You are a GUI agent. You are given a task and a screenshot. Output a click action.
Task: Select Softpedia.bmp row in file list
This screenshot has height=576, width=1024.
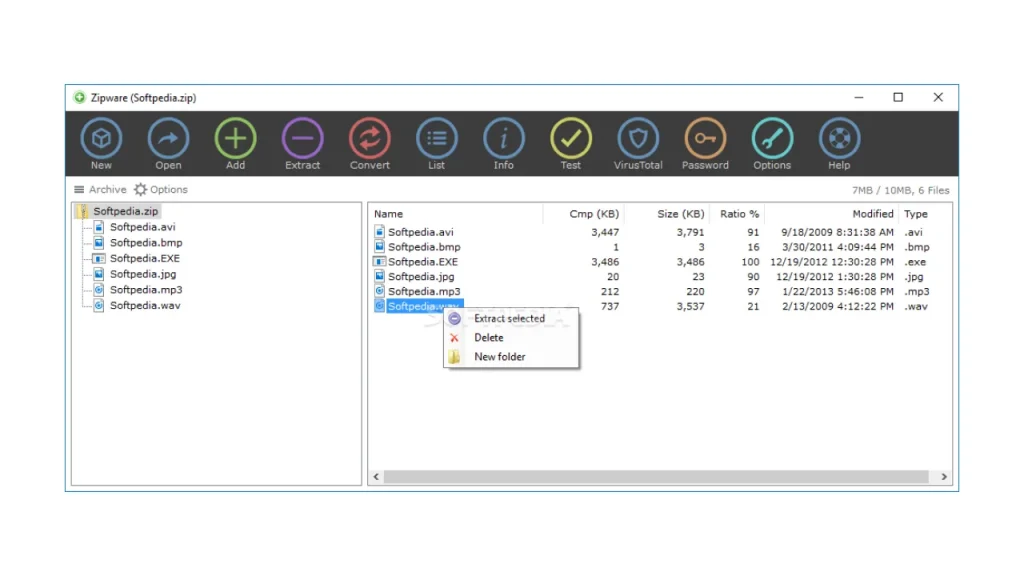[x=660, y=247]
